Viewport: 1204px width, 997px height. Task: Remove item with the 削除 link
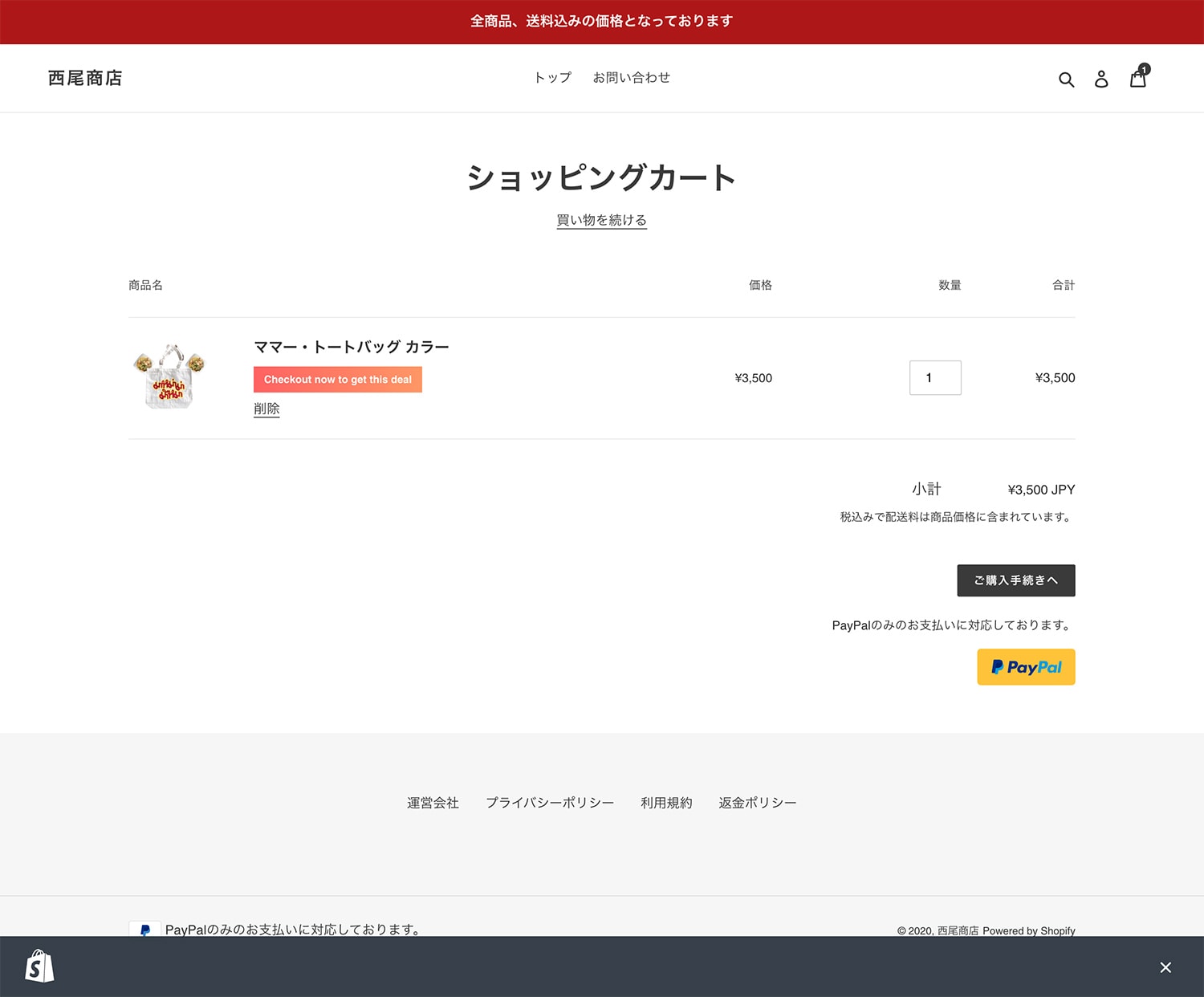266,409
